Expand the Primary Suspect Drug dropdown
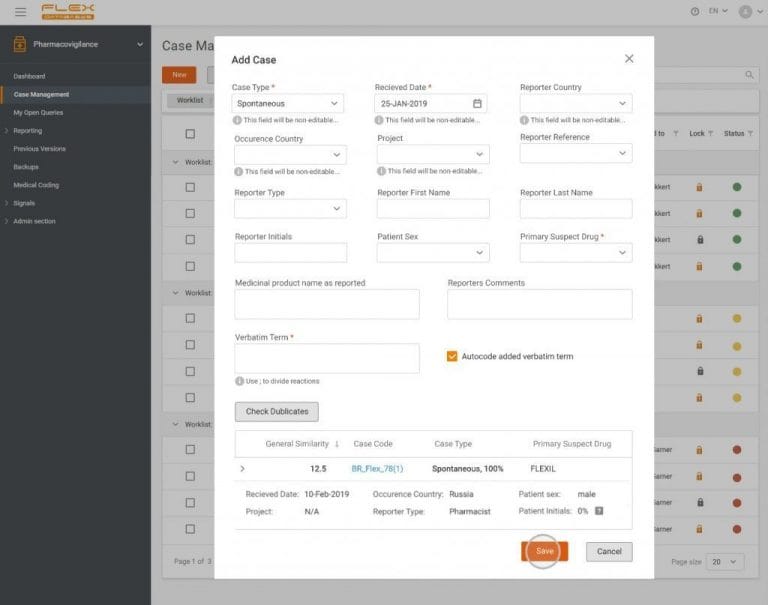The image size is (768, 605). (575, 253)
